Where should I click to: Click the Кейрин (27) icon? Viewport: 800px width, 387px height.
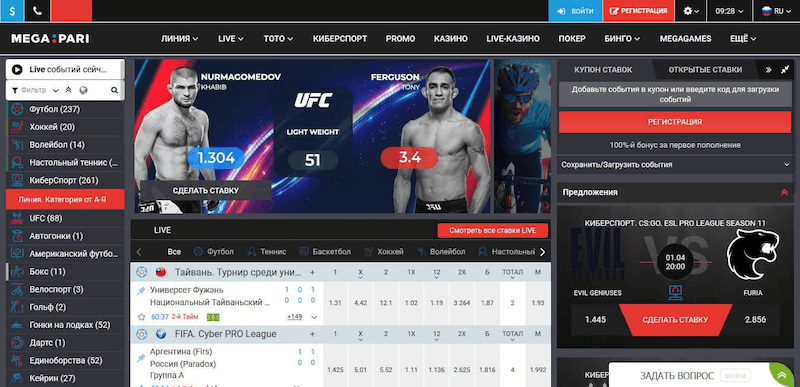tap(17, 378)
